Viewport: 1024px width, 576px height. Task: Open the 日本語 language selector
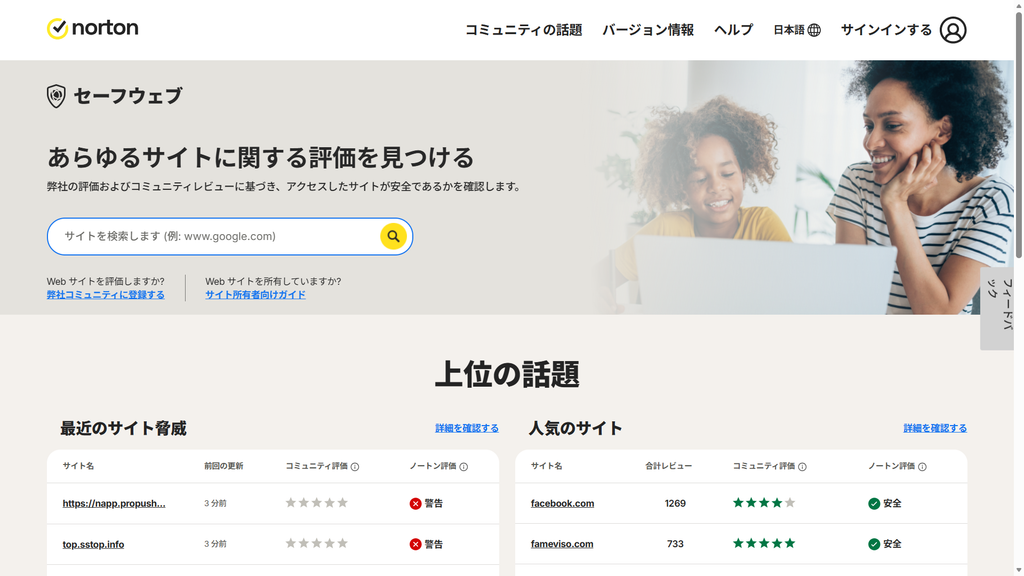click(797, 30)
